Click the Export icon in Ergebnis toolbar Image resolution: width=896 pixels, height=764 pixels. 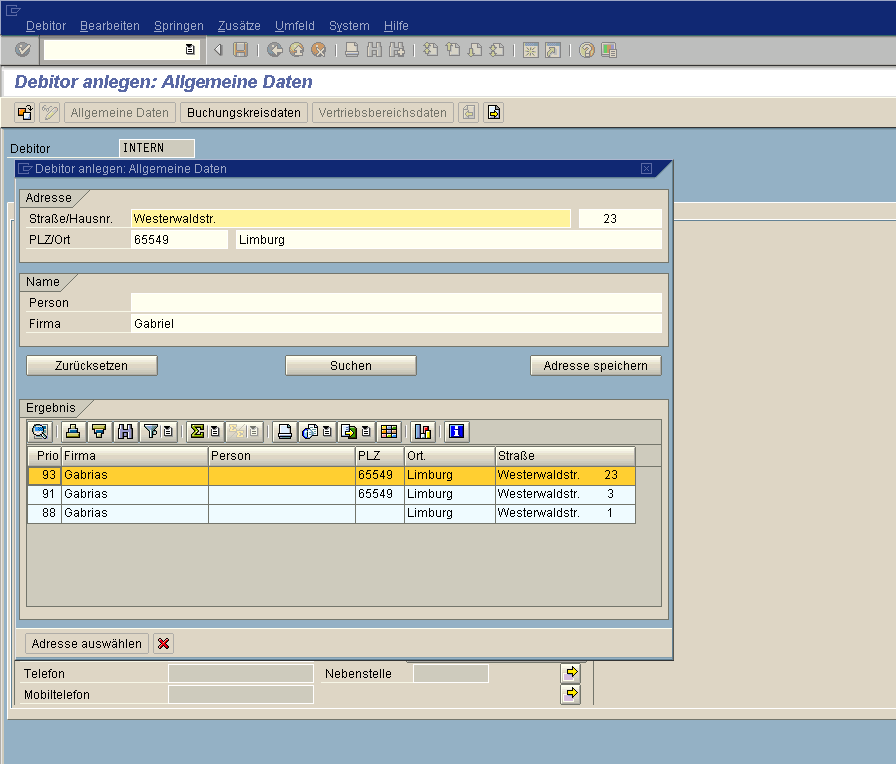349,431
